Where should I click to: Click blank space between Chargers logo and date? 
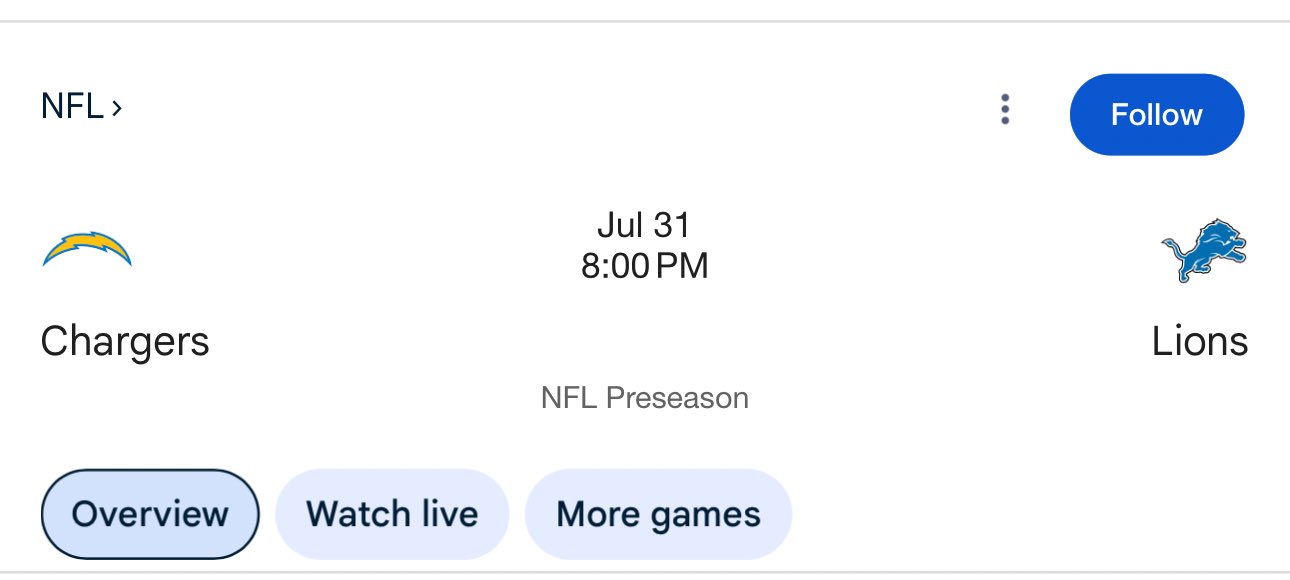(350, 250)
